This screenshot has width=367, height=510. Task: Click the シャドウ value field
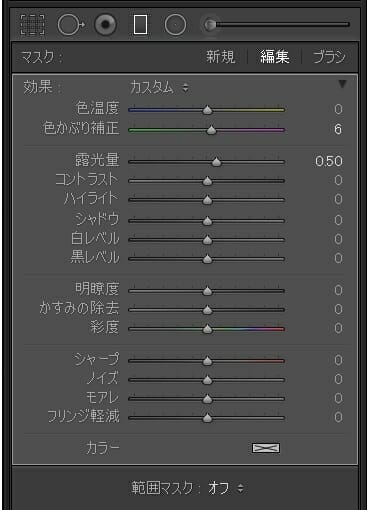click(x=338, y=220)
